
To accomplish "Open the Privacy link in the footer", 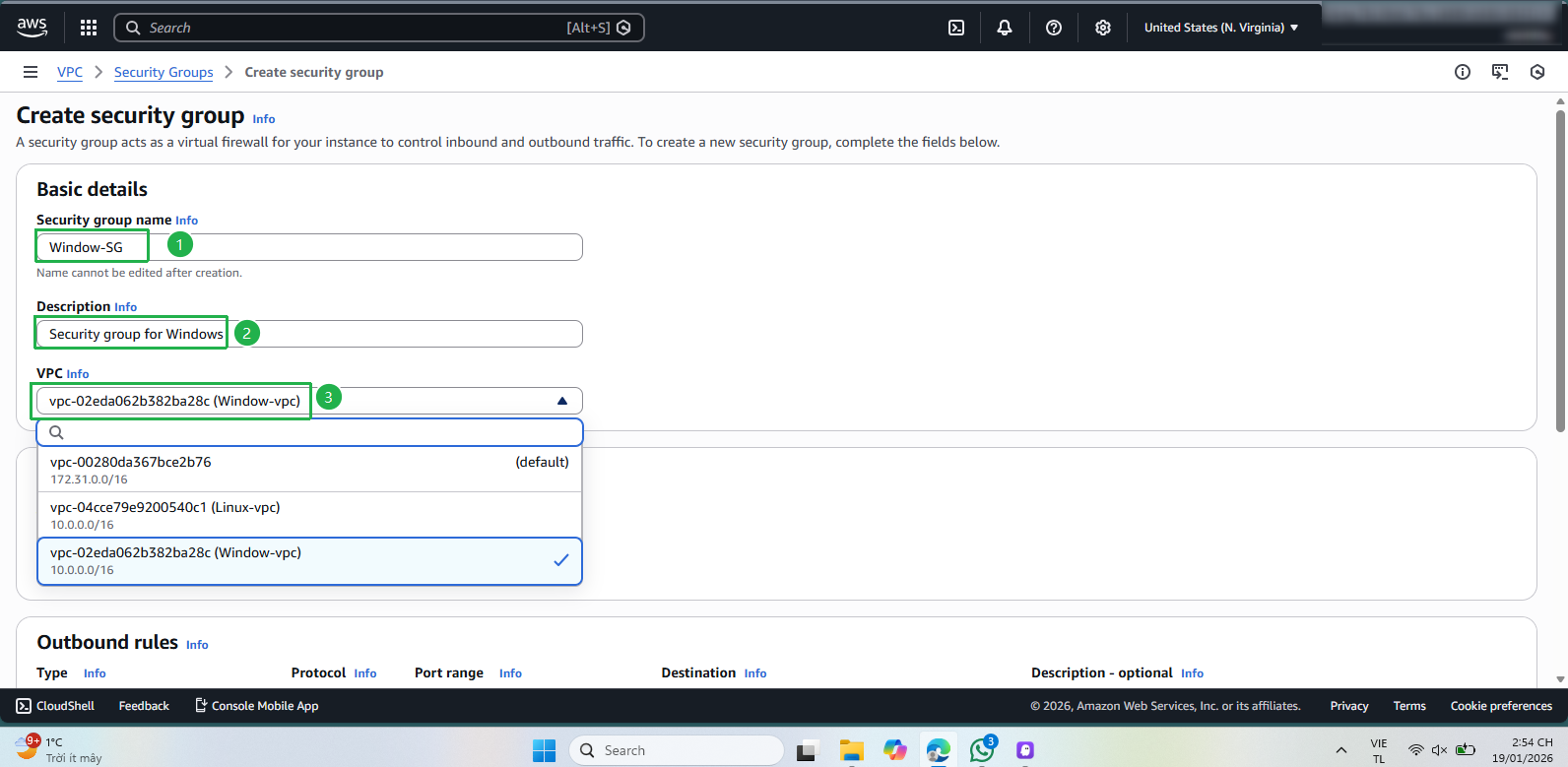I will pos(1349,706).
